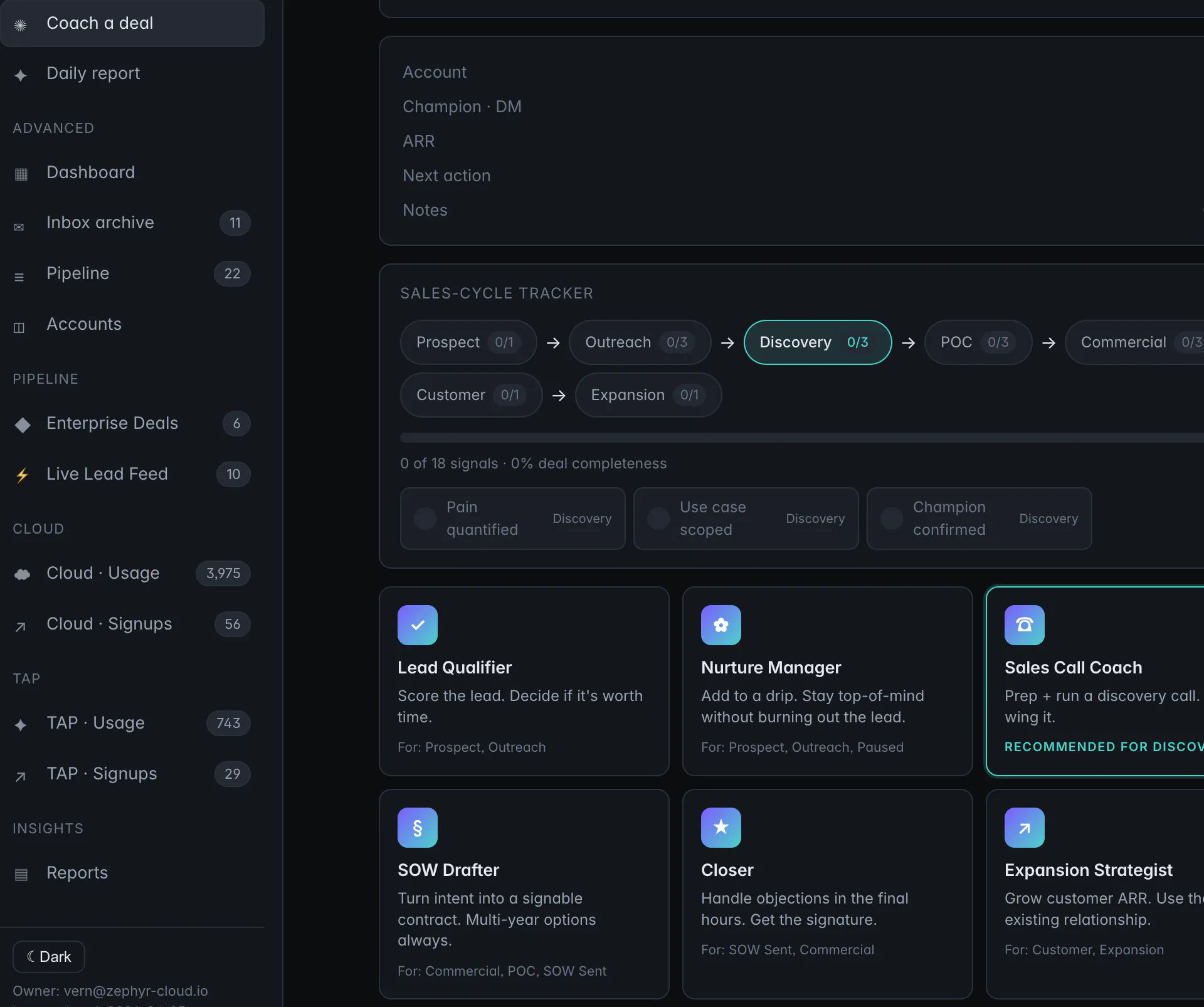
Task: Click the Champion confirmed signal card
Action: (x=980, y=519)
